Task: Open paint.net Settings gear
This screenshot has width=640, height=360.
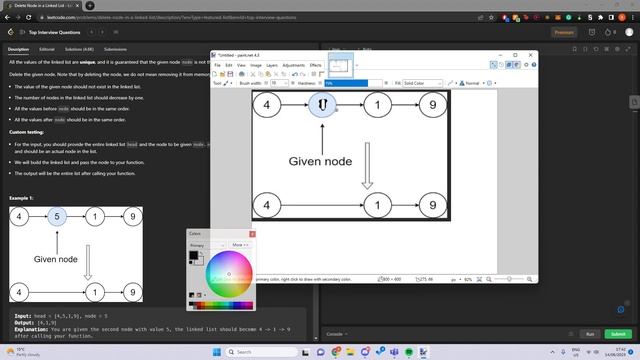Action: click(526, 64)
